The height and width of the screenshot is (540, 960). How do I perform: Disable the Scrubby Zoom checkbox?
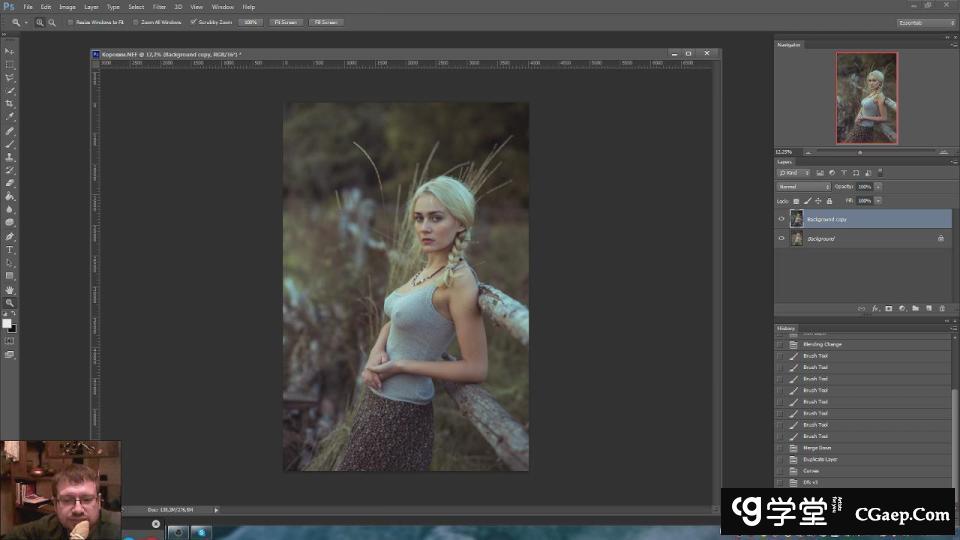pos(192,22)
